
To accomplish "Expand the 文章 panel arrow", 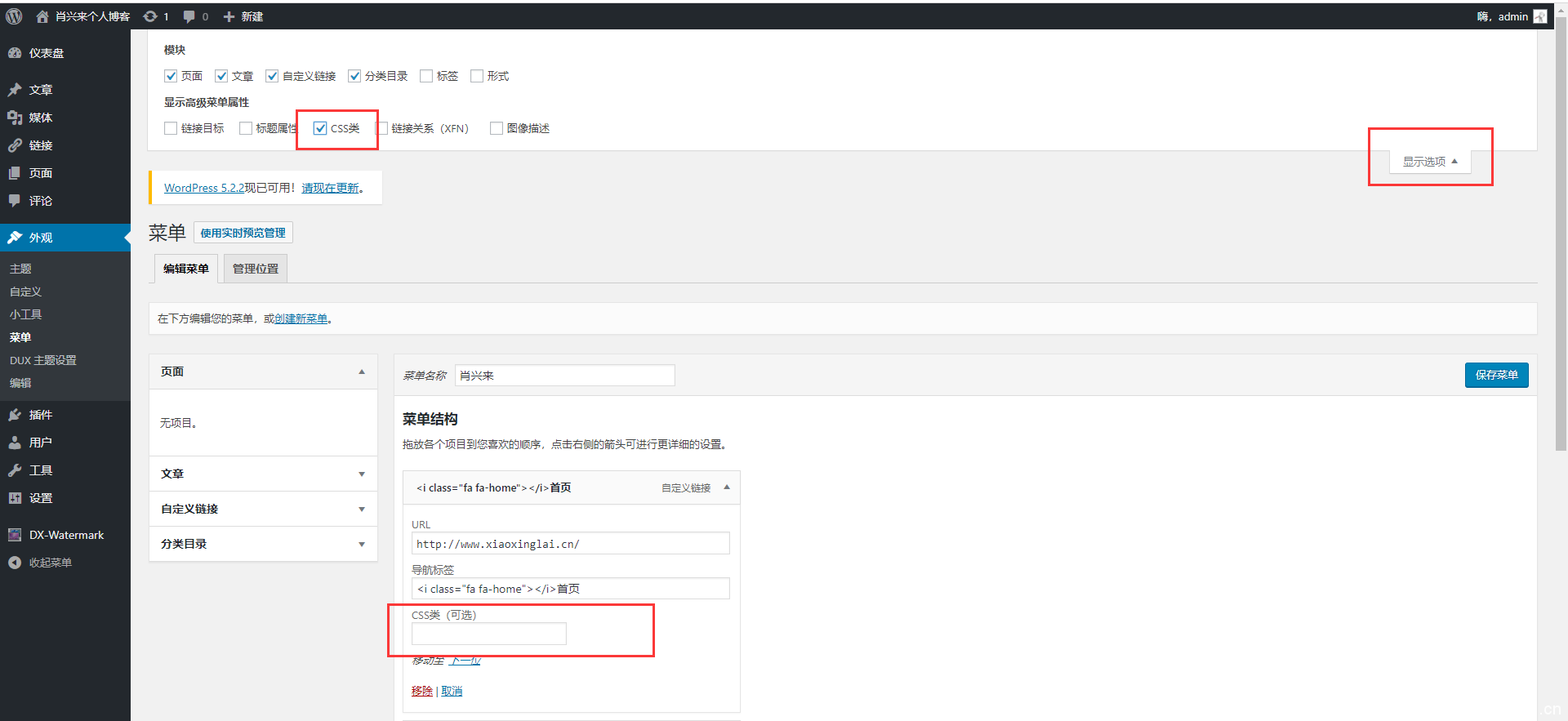I will pos(361,474).
